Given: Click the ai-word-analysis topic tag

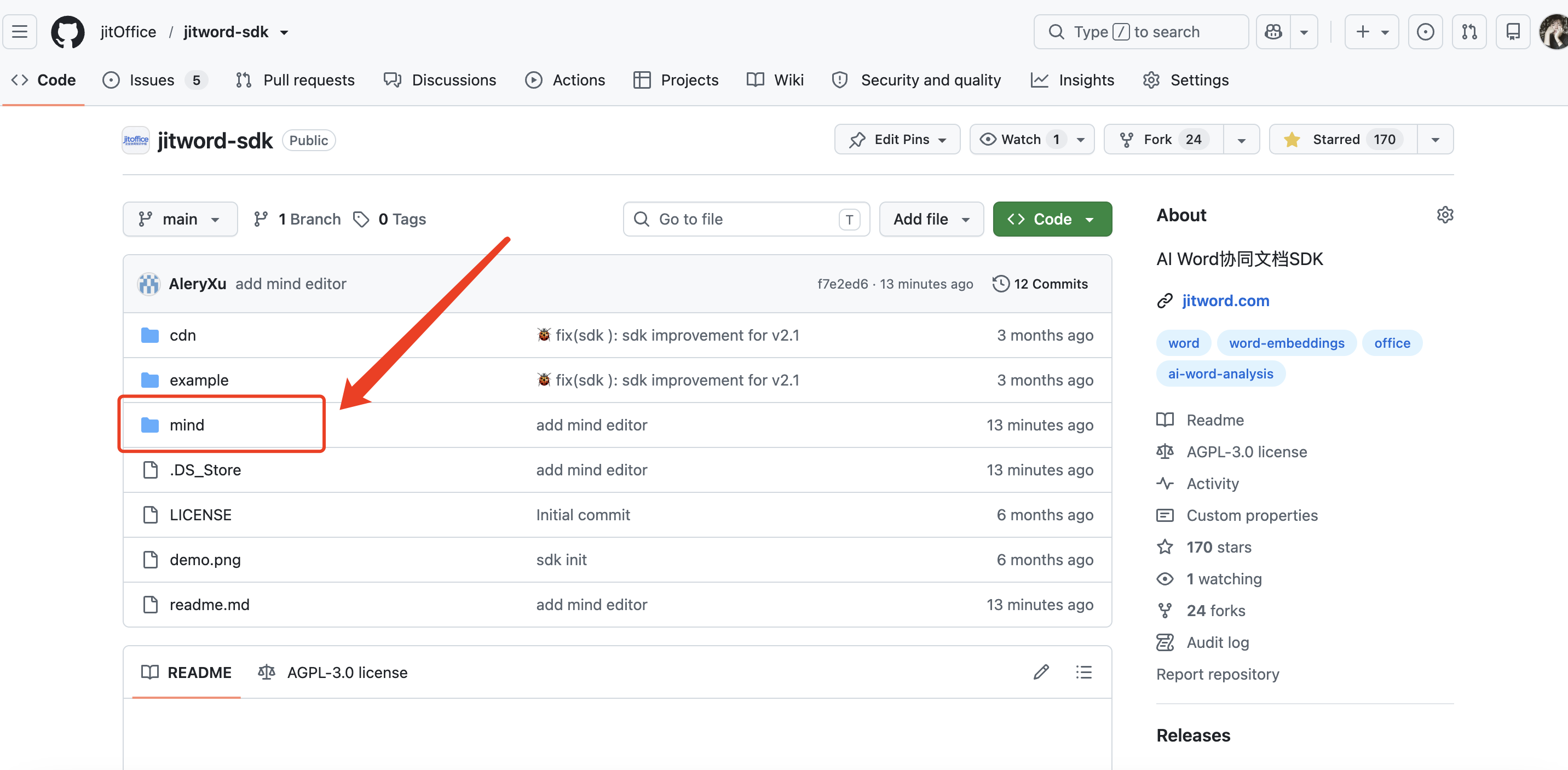Looking at the screenshot, I should point(1220,373).
